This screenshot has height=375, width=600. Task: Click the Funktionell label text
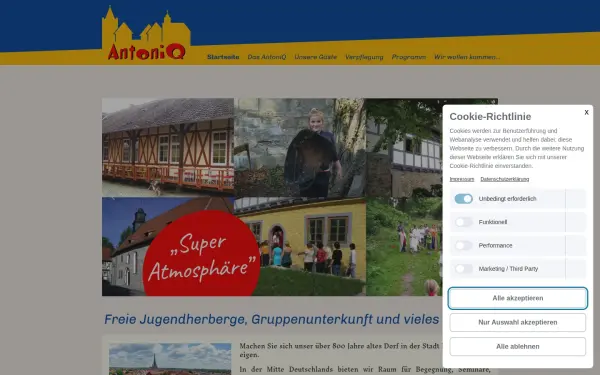(x=493, y=222)
